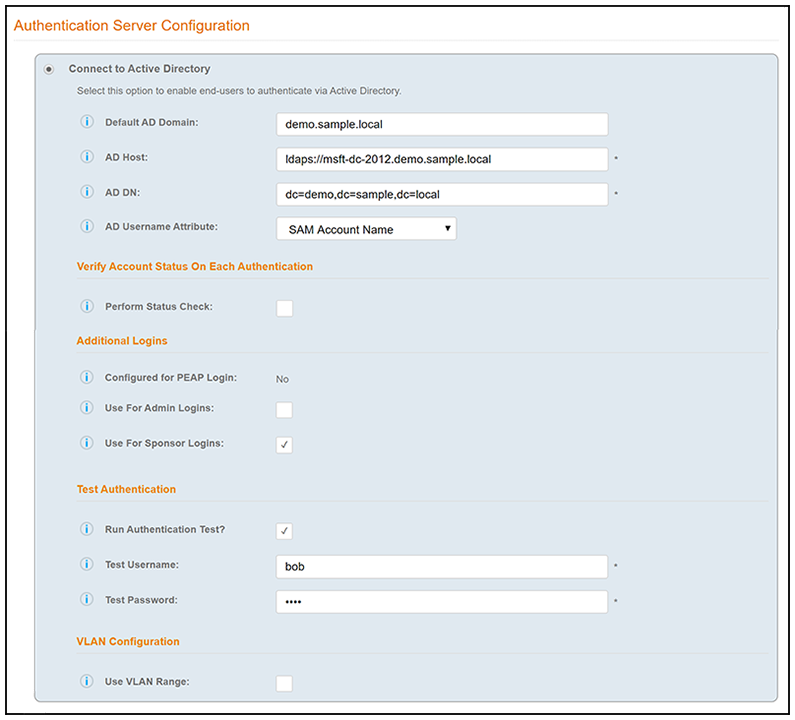This screenshot has height=720, width=795.
Task: Click info icon beside Use VLAN Range
Action: (x=87, y=681)
